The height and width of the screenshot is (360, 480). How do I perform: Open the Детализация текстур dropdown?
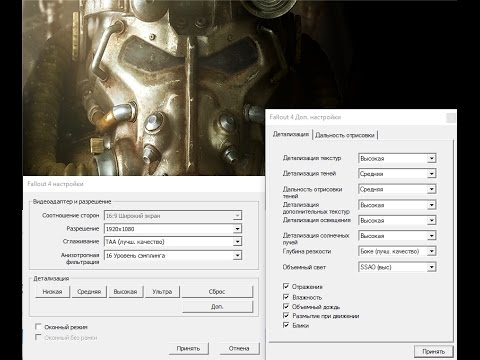(397, 158)
